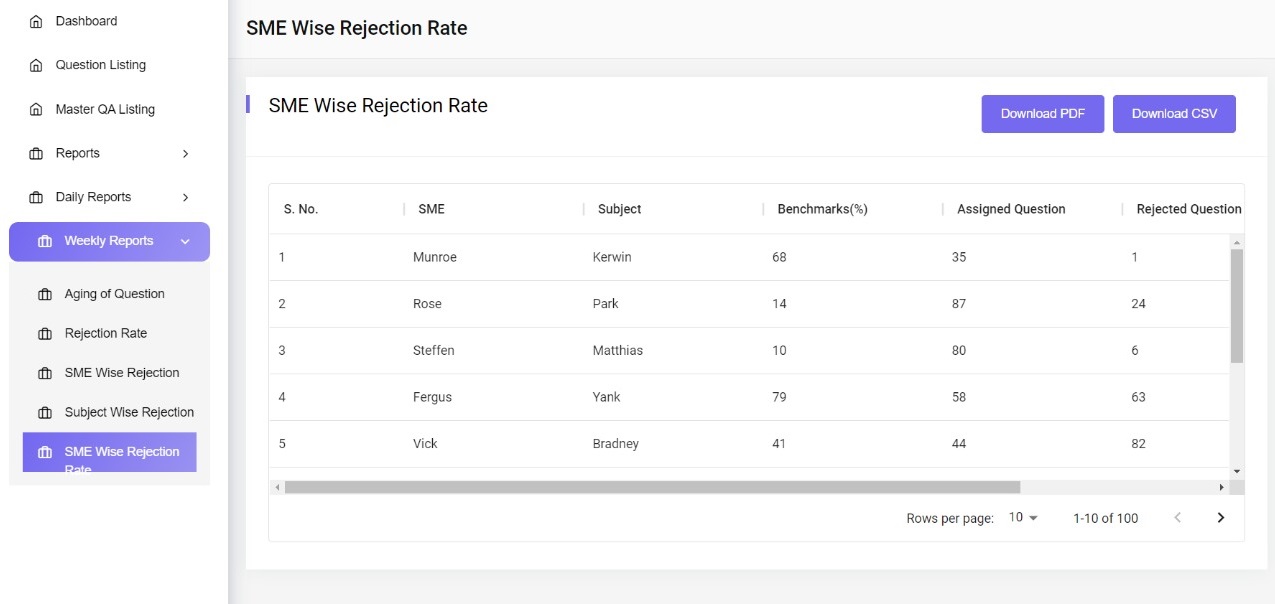The height and width of the screenshot is (604, 1275).
Task: Sort by the Benchmarks column header
Action: 821,208
